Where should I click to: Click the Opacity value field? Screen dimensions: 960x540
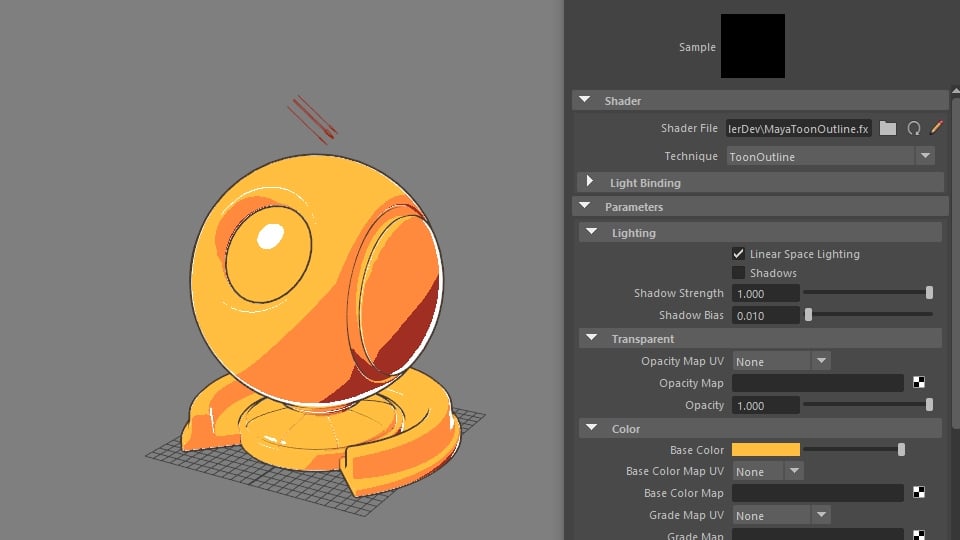click(x=765, y=405)
